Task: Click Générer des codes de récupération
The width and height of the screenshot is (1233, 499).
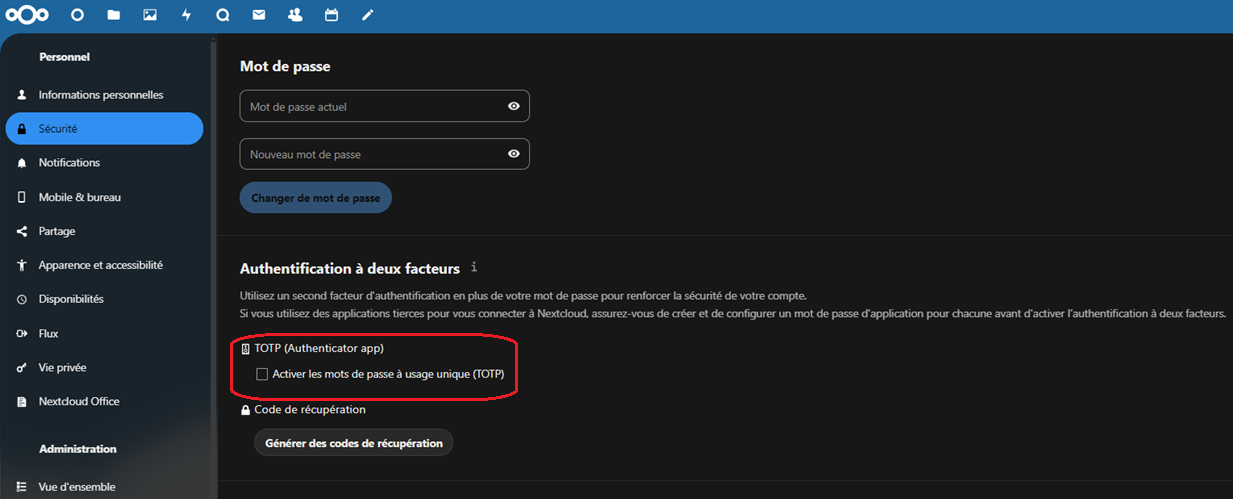Action: point(354,443)
